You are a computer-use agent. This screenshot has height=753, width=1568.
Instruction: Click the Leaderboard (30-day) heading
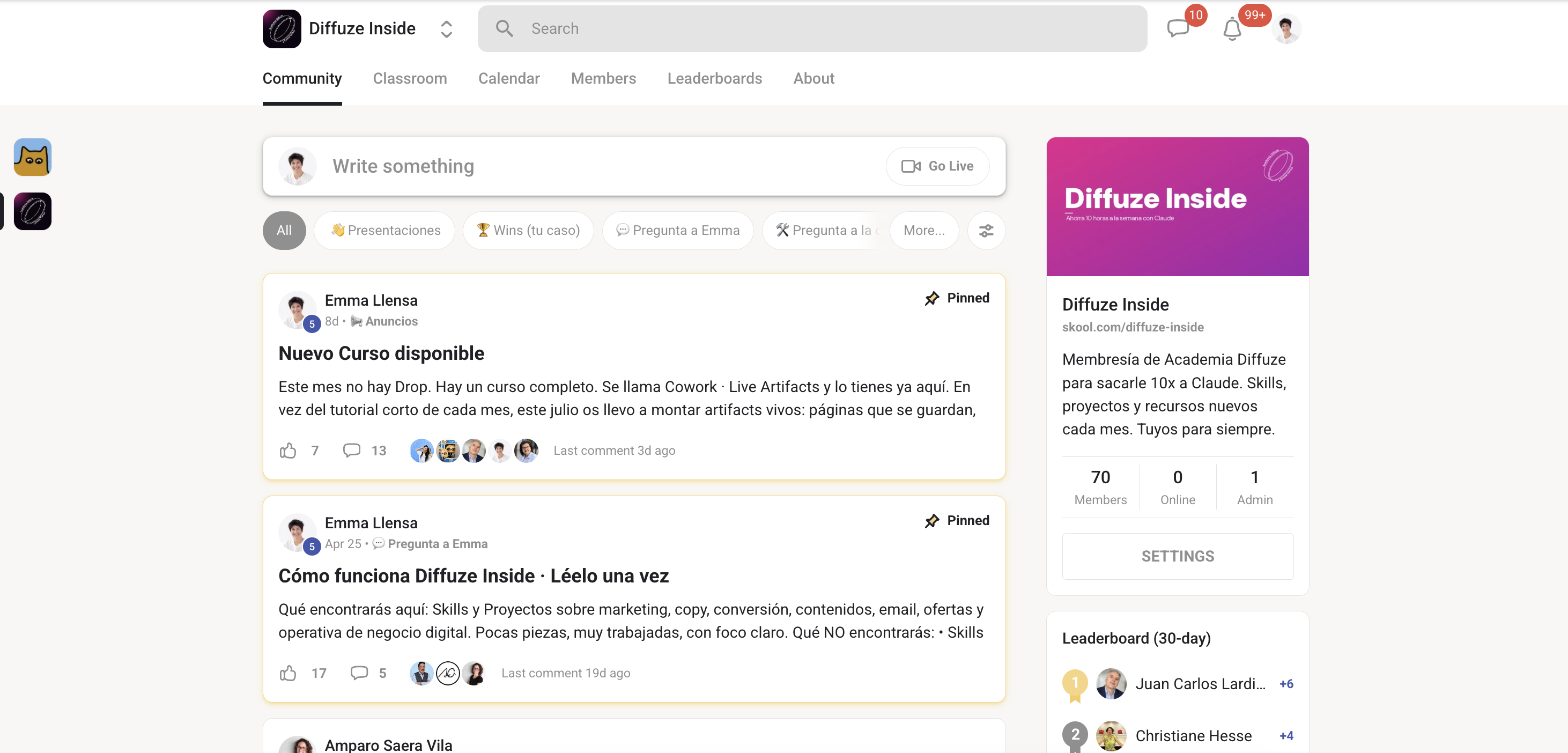1136,639
